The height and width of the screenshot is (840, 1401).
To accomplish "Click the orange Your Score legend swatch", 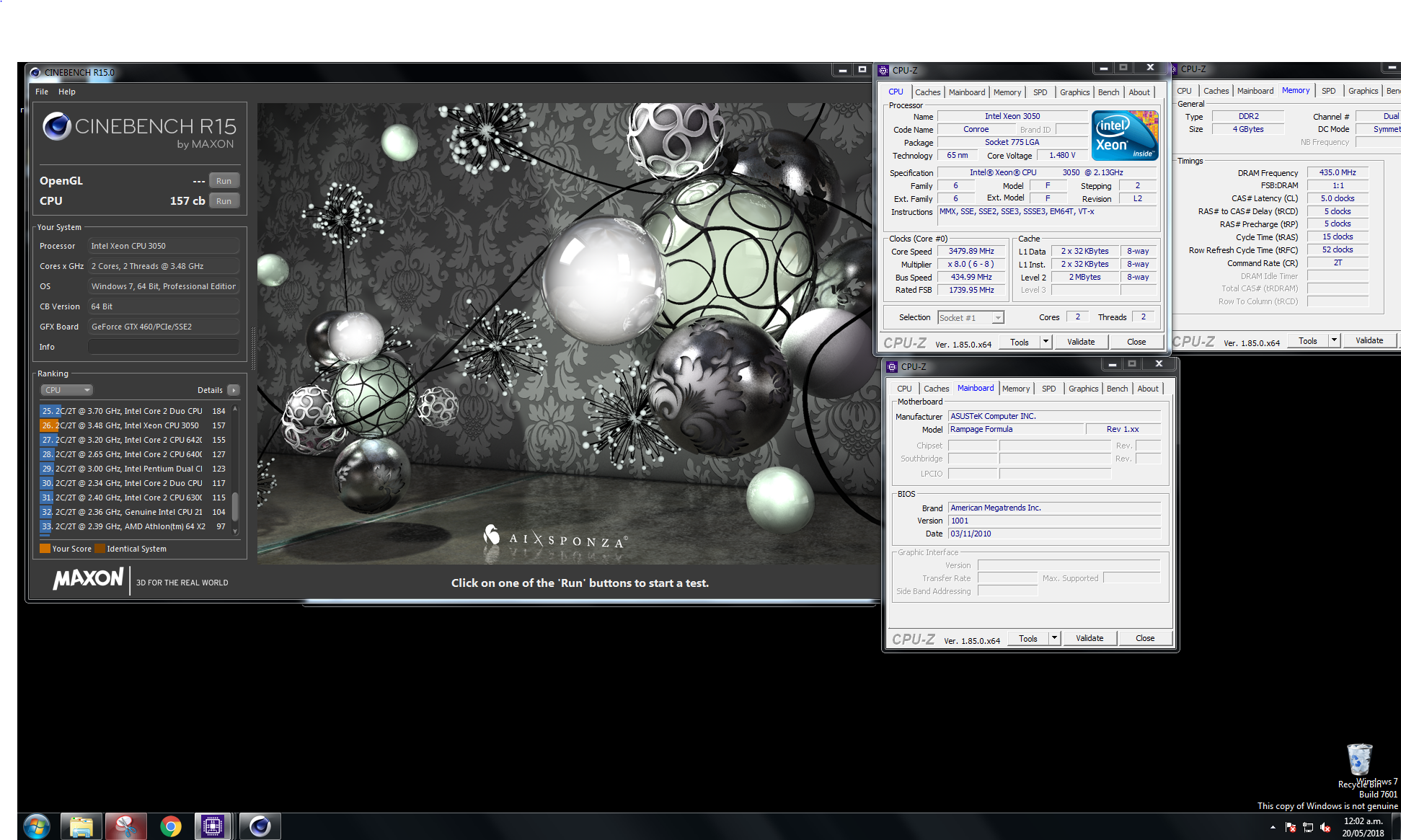I will 45,549.
